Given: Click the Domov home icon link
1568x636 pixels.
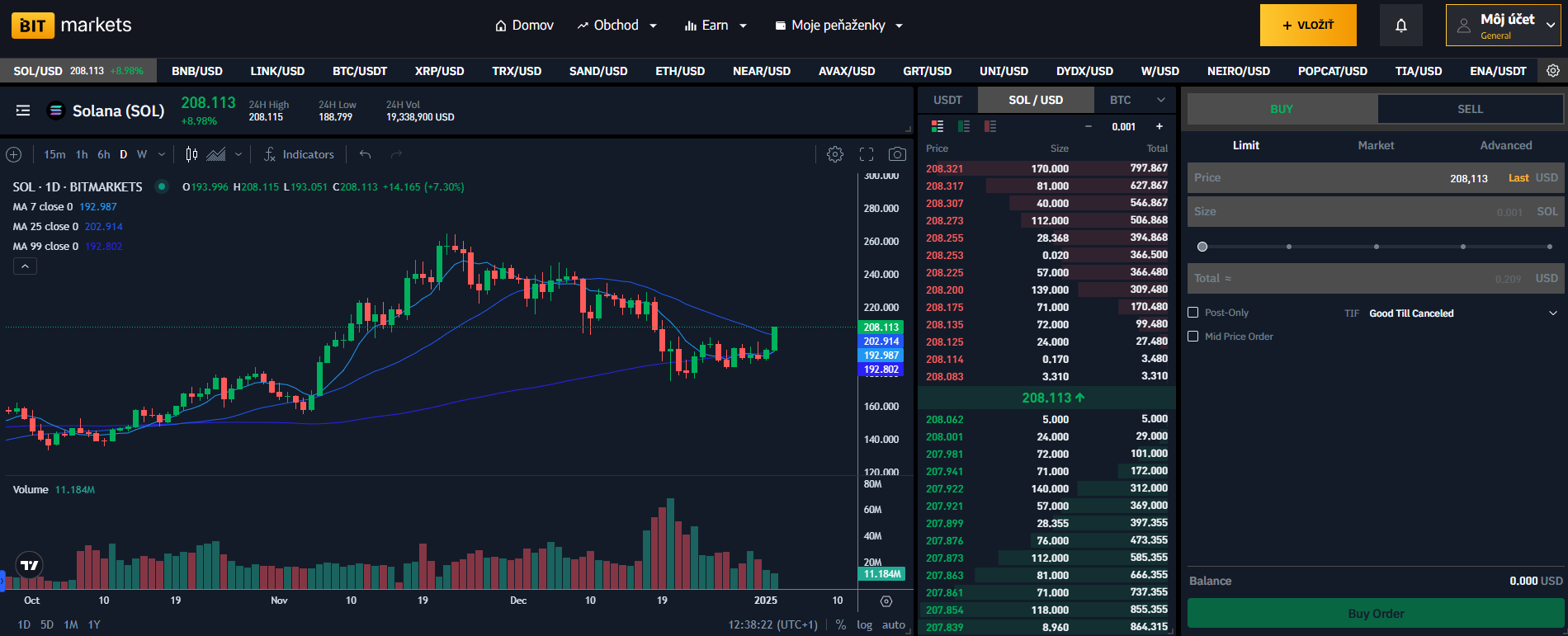Looking at the screenshot, I should coord(524,26).
